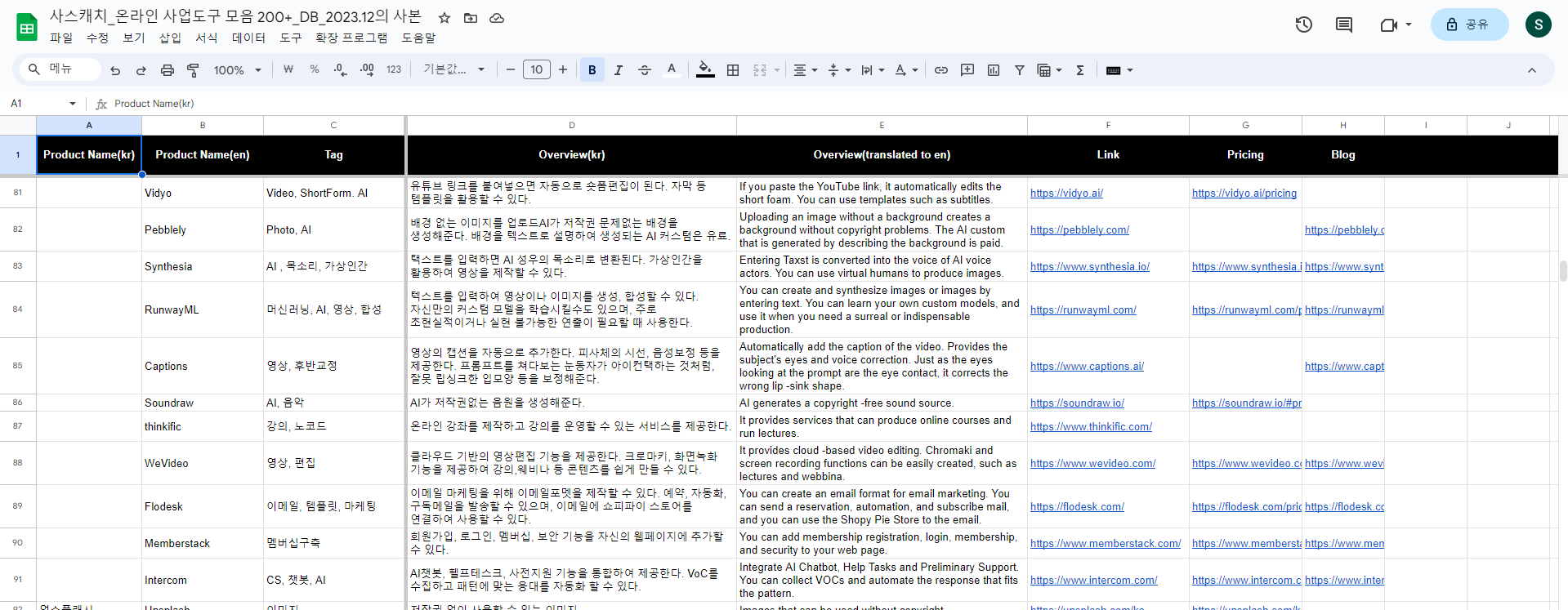Activate the paint format tool
The height and width of the screenshot is (610, 1568).
pos(194,70)
